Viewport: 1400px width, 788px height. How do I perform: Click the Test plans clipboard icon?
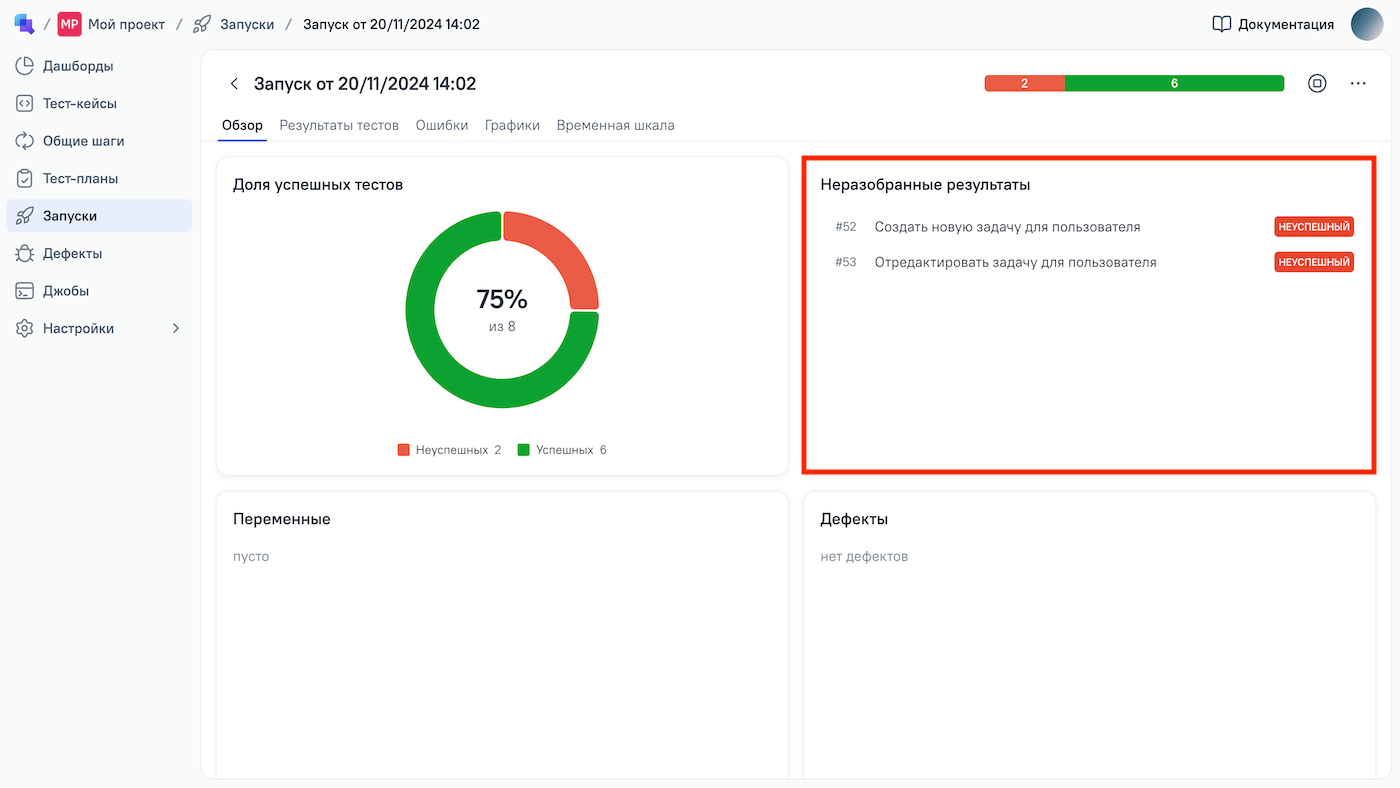25,179
